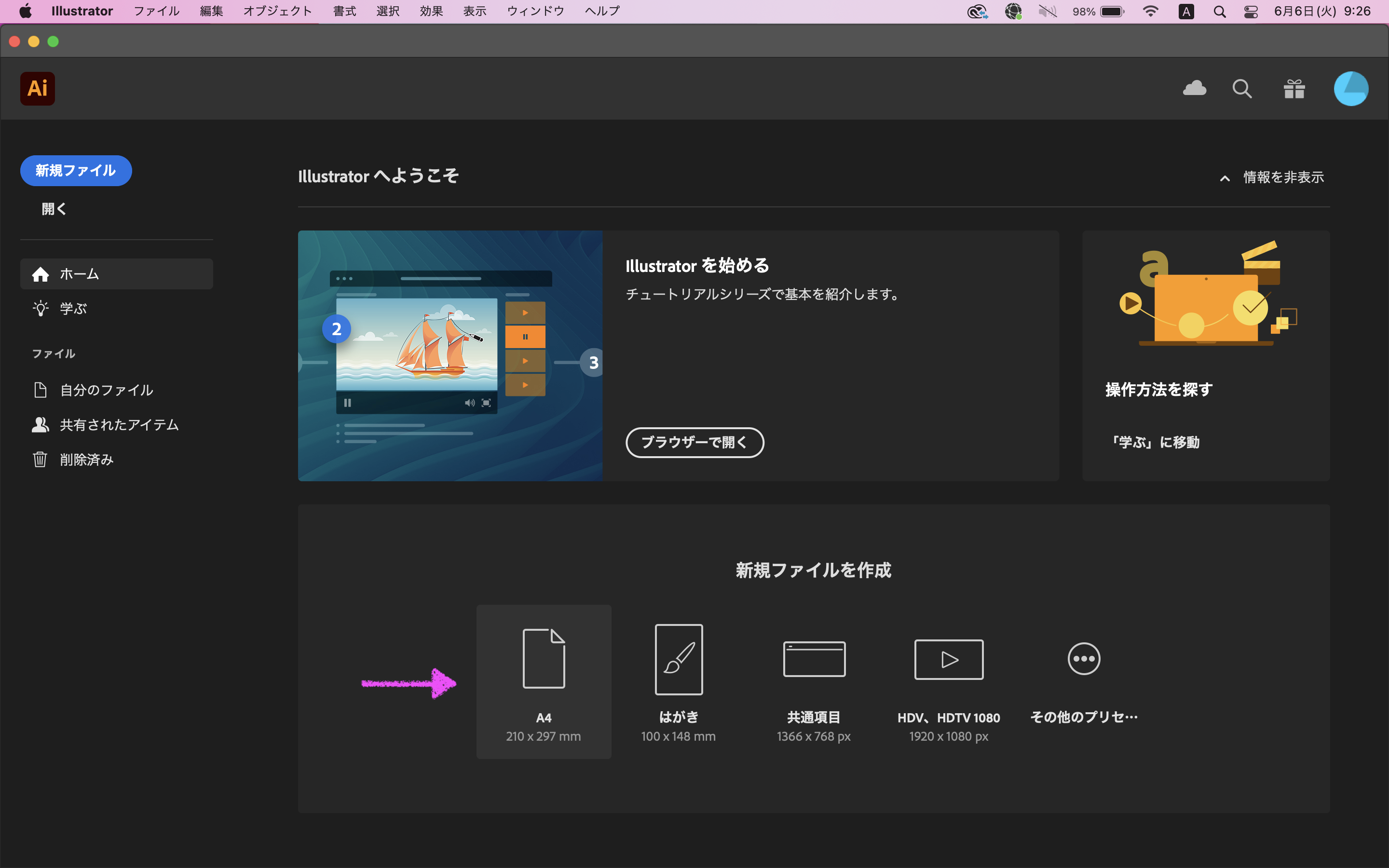Click the 開く open button
This screenshot has width=1389, height=868.
coord(54,209)
